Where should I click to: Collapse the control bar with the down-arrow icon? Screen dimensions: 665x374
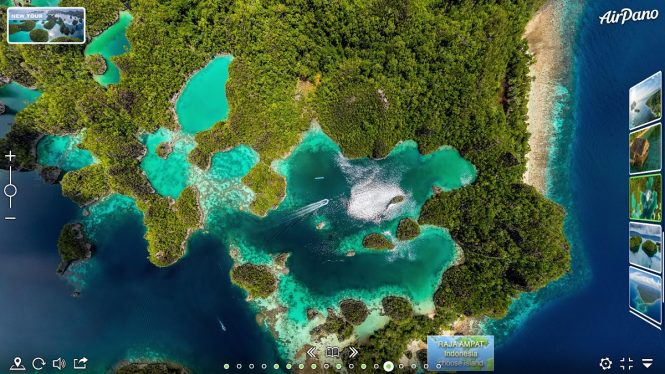pos(647,363)
